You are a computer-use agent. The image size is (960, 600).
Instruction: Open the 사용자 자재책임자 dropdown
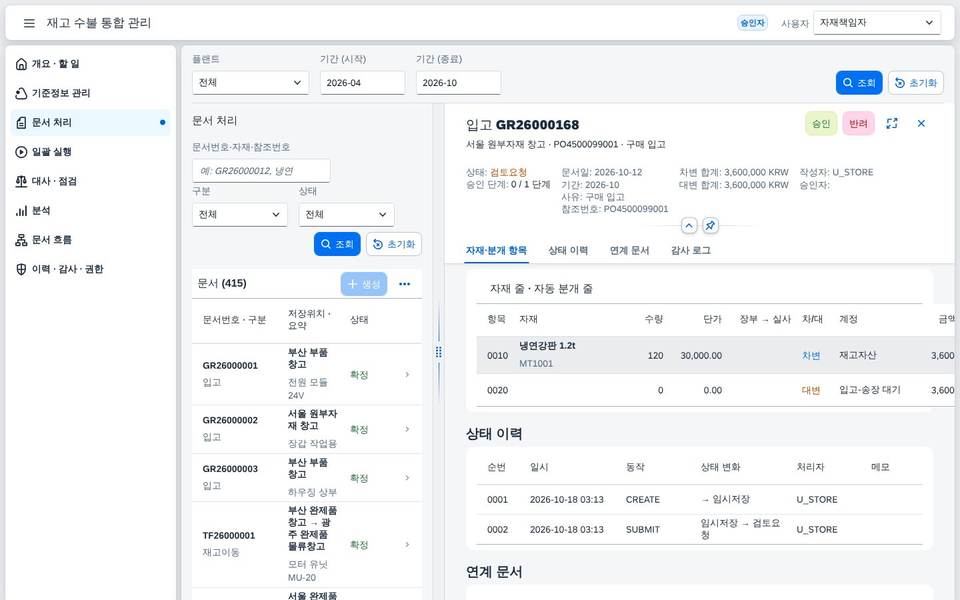pyautogui.click(x=877, y=23)
